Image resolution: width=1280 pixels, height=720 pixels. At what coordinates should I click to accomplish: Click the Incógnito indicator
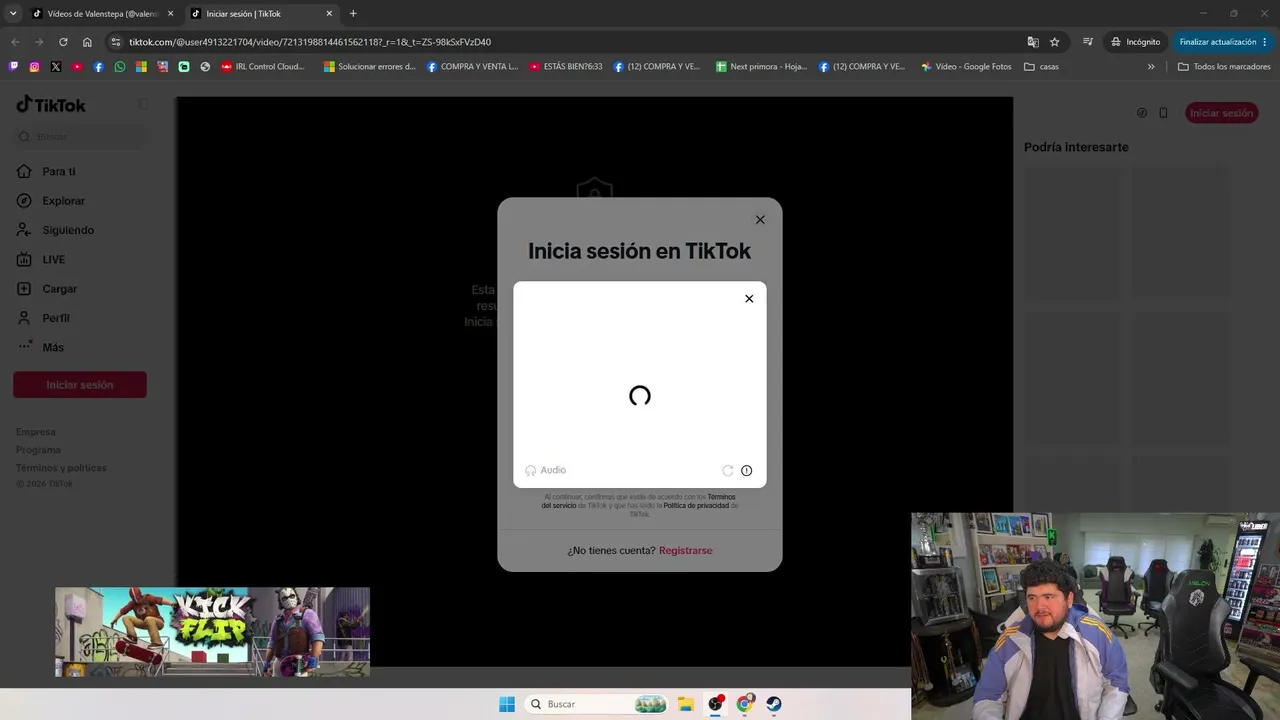click(x=1136, y=42)
